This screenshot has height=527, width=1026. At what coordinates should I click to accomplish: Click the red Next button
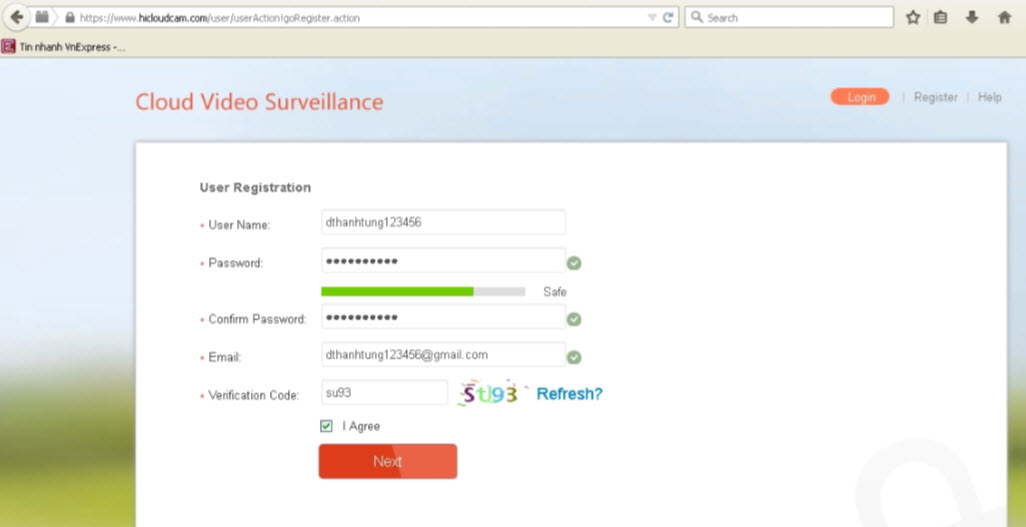pos(387,461)
